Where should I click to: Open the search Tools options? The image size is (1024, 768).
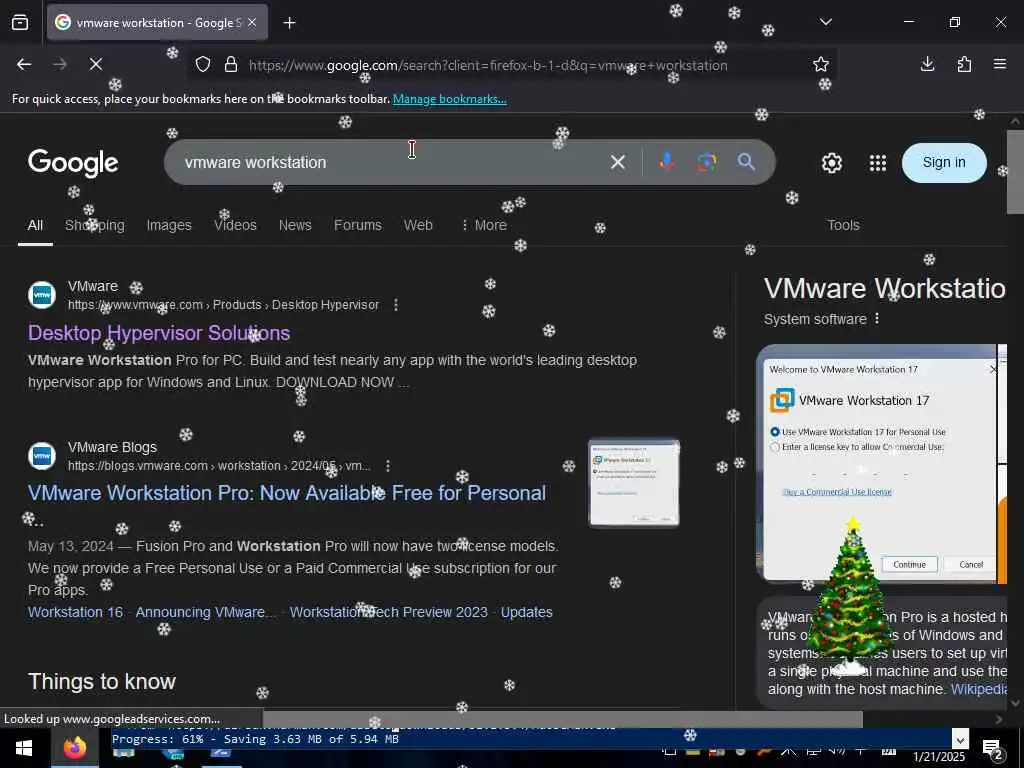click(843, 225)
